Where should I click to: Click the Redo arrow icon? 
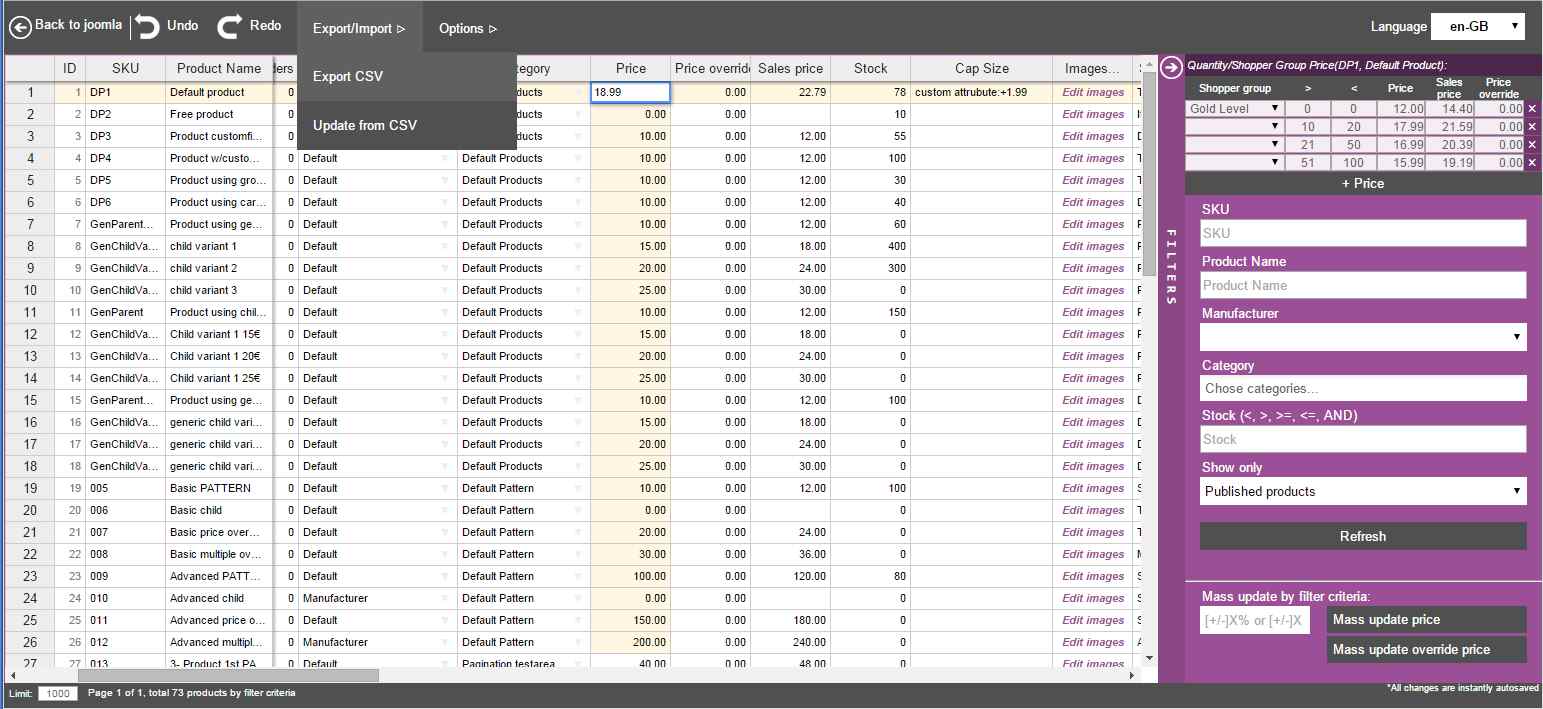(x=230, y=27)
